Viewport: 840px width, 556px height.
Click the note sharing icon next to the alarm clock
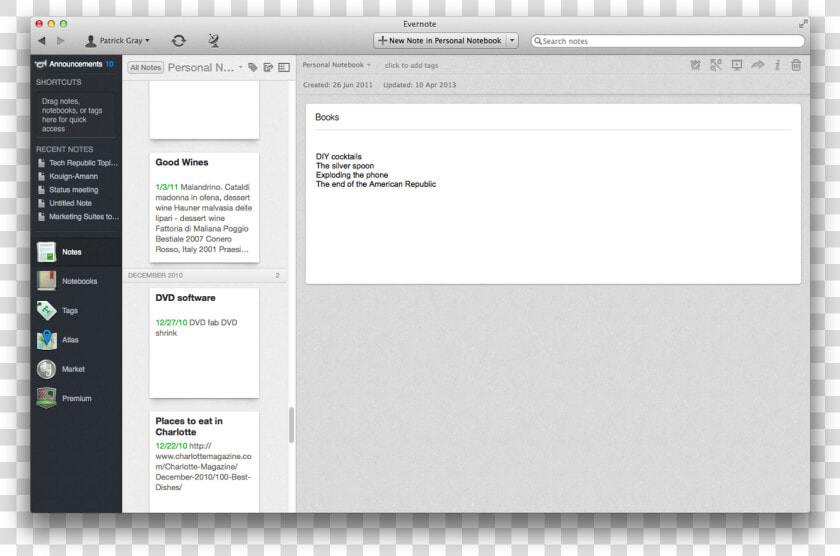click(x=716, y=65)
